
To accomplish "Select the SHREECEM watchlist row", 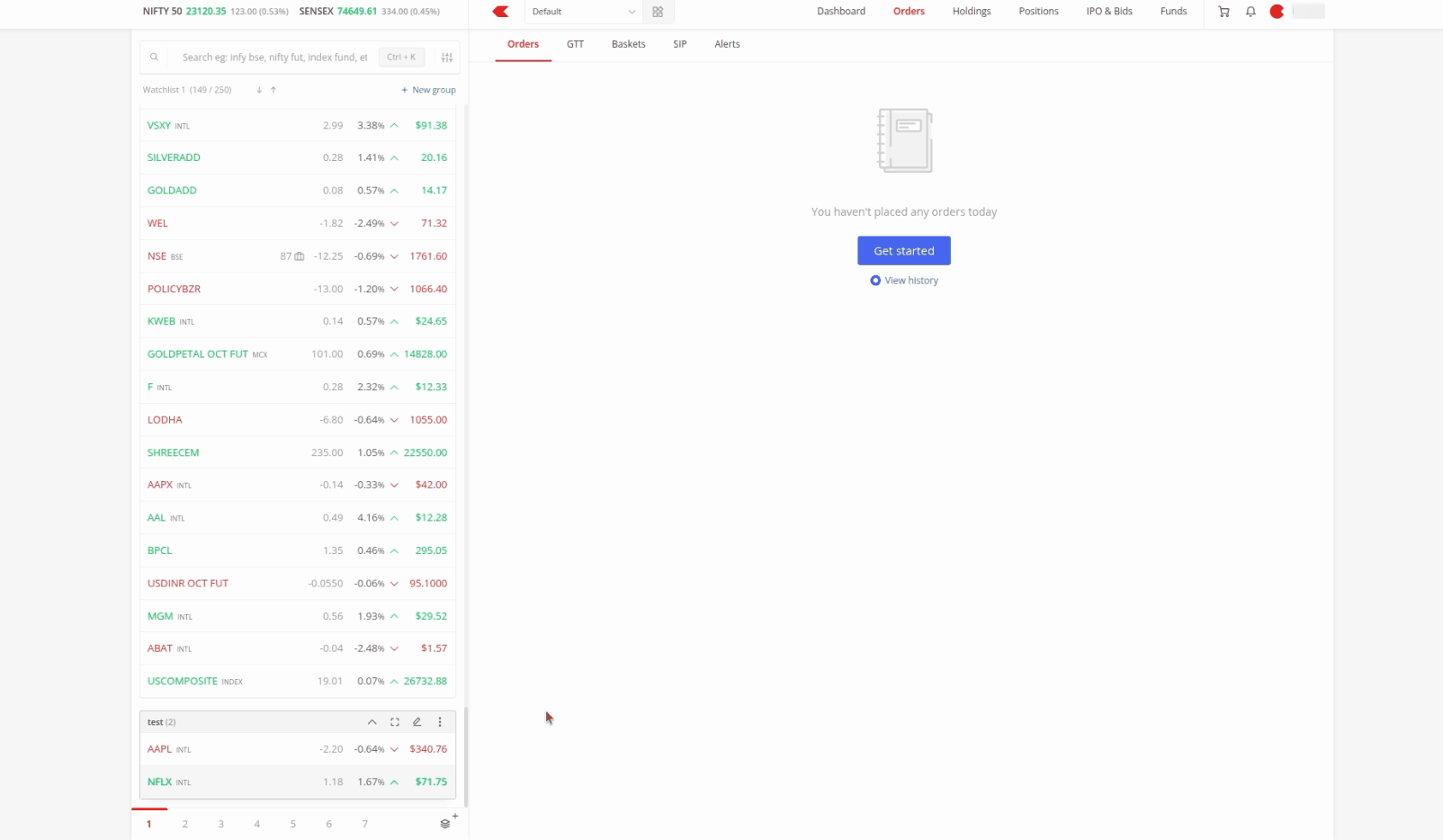I will [x=298, y=452].
